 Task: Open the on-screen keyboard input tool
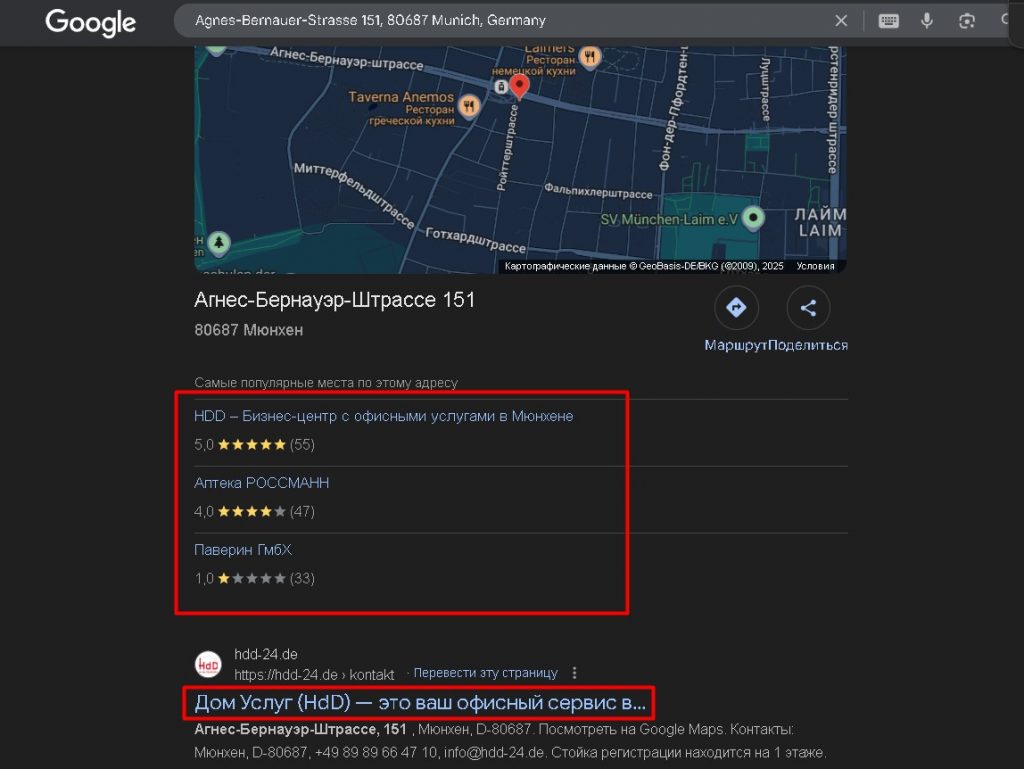(x=888, y=21)
